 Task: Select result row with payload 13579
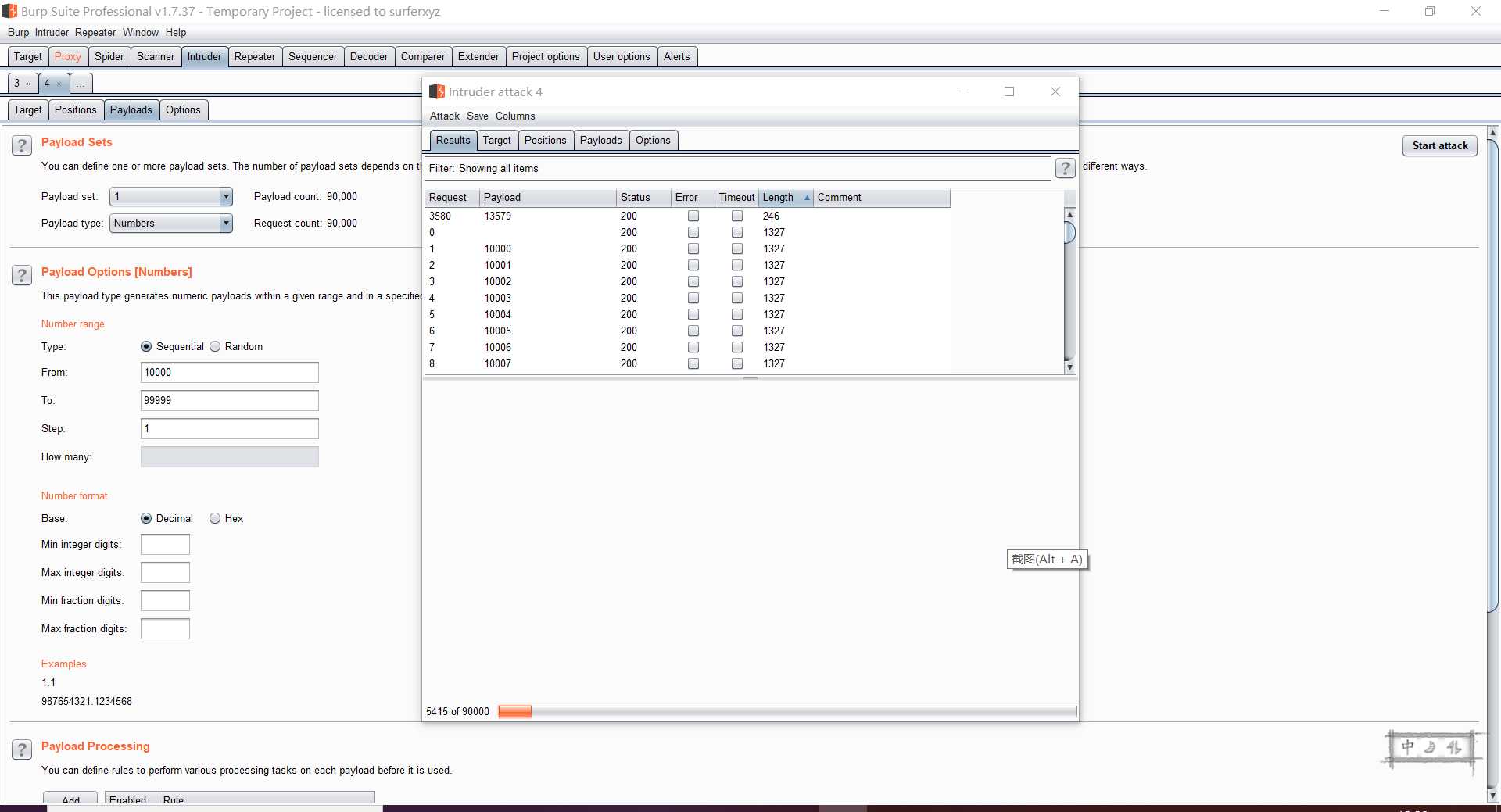[x=687, y=216]
